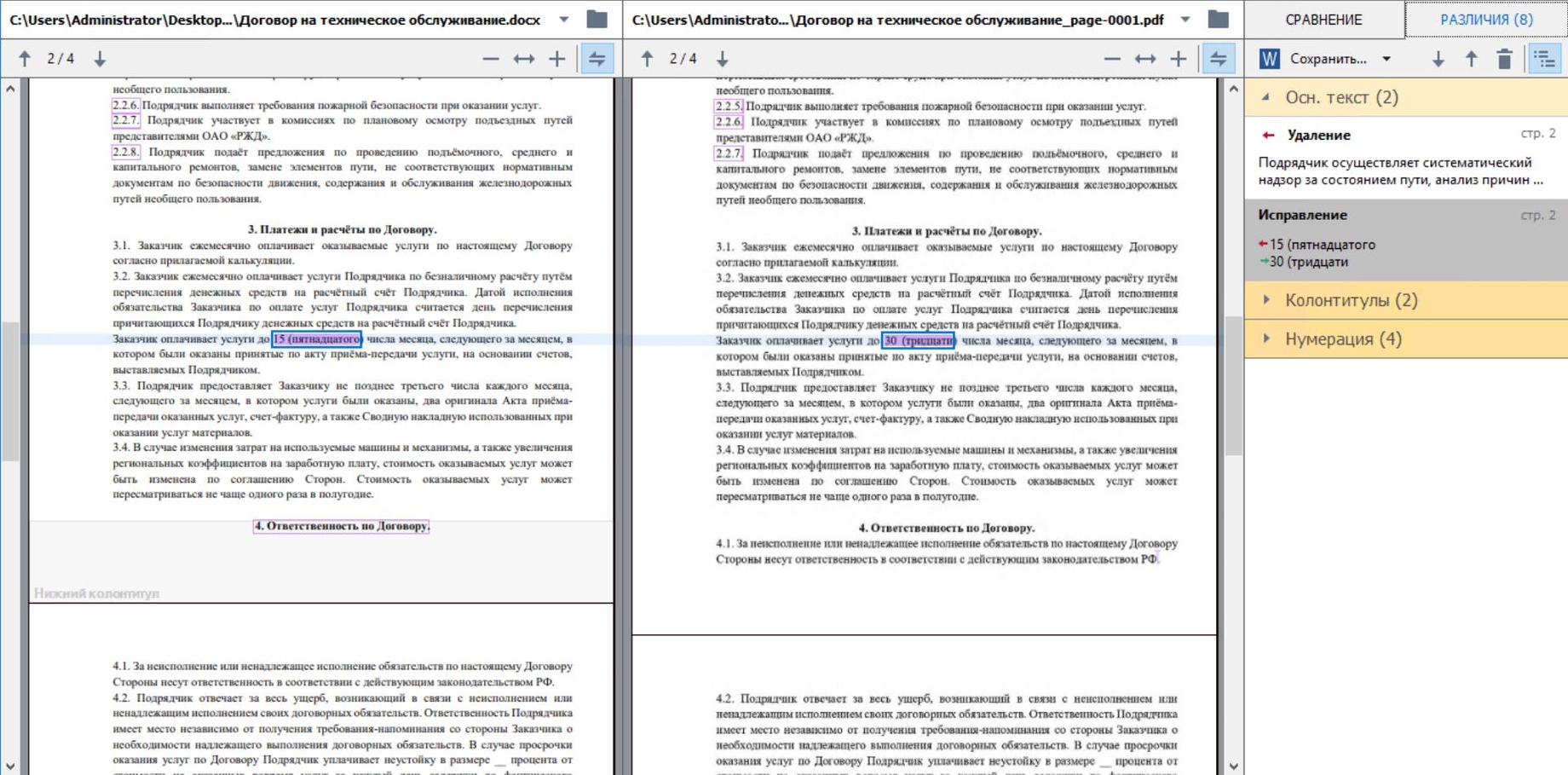
Task: Click the right document vertical scrollbar thumb
Action: point(1233,384)
